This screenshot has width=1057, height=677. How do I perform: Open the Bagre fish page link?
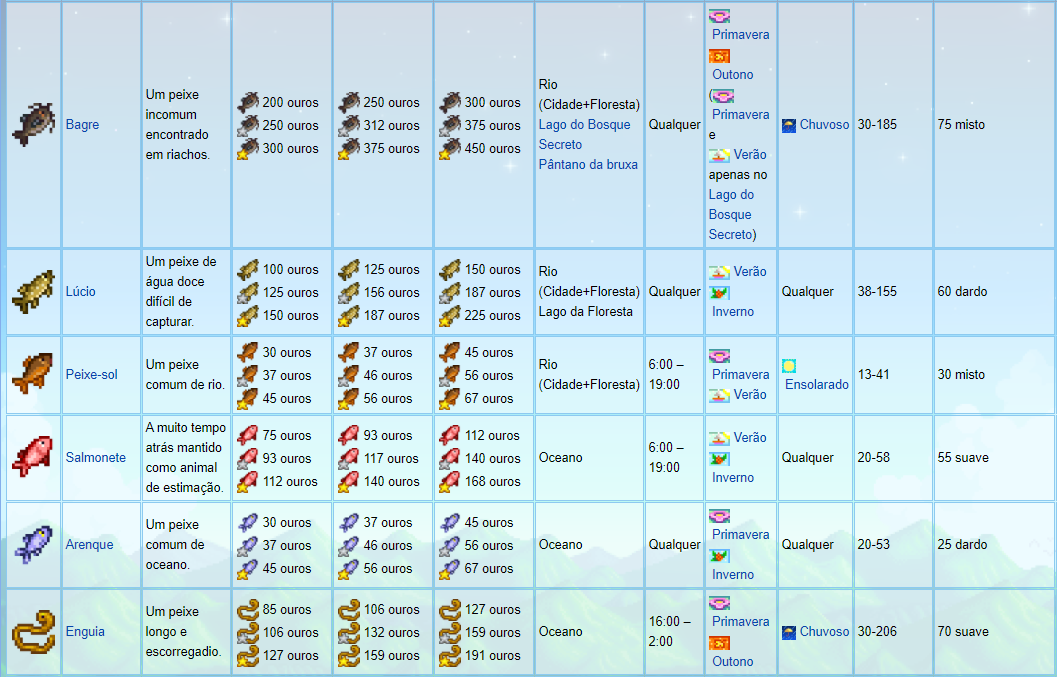click(82, 125)
